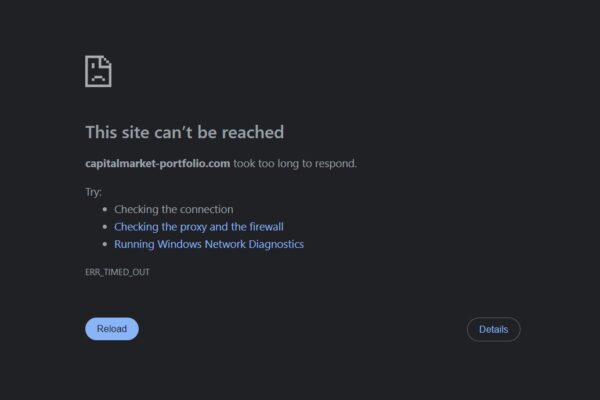Viewport: 600px width, 400px height.
Task: Click the 'Checking the connection' suggestion text
Action: click(173, 210)
